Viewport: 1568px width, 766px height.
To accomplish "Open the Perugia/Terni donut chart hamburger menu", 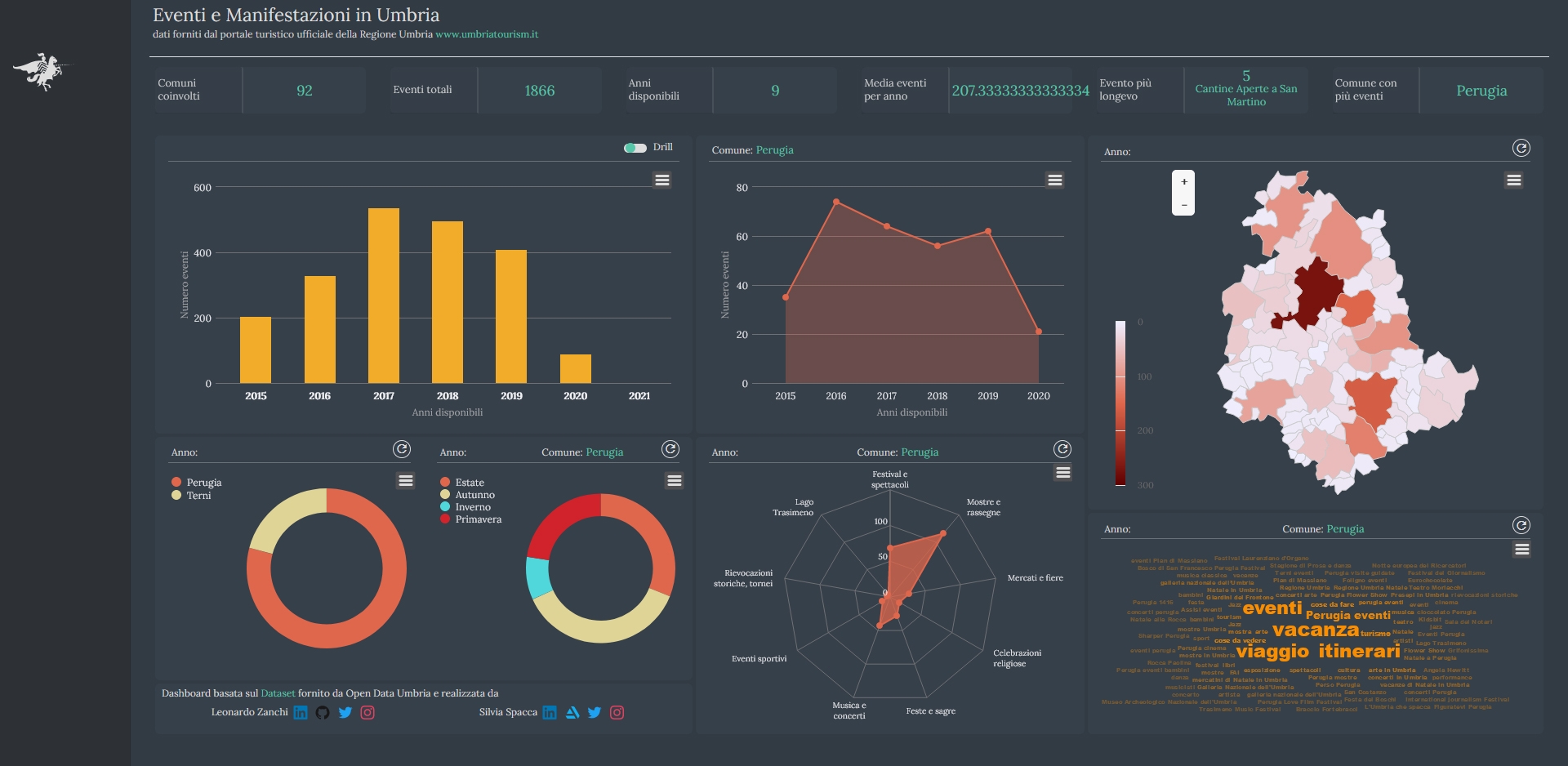I will pos(406,480).
